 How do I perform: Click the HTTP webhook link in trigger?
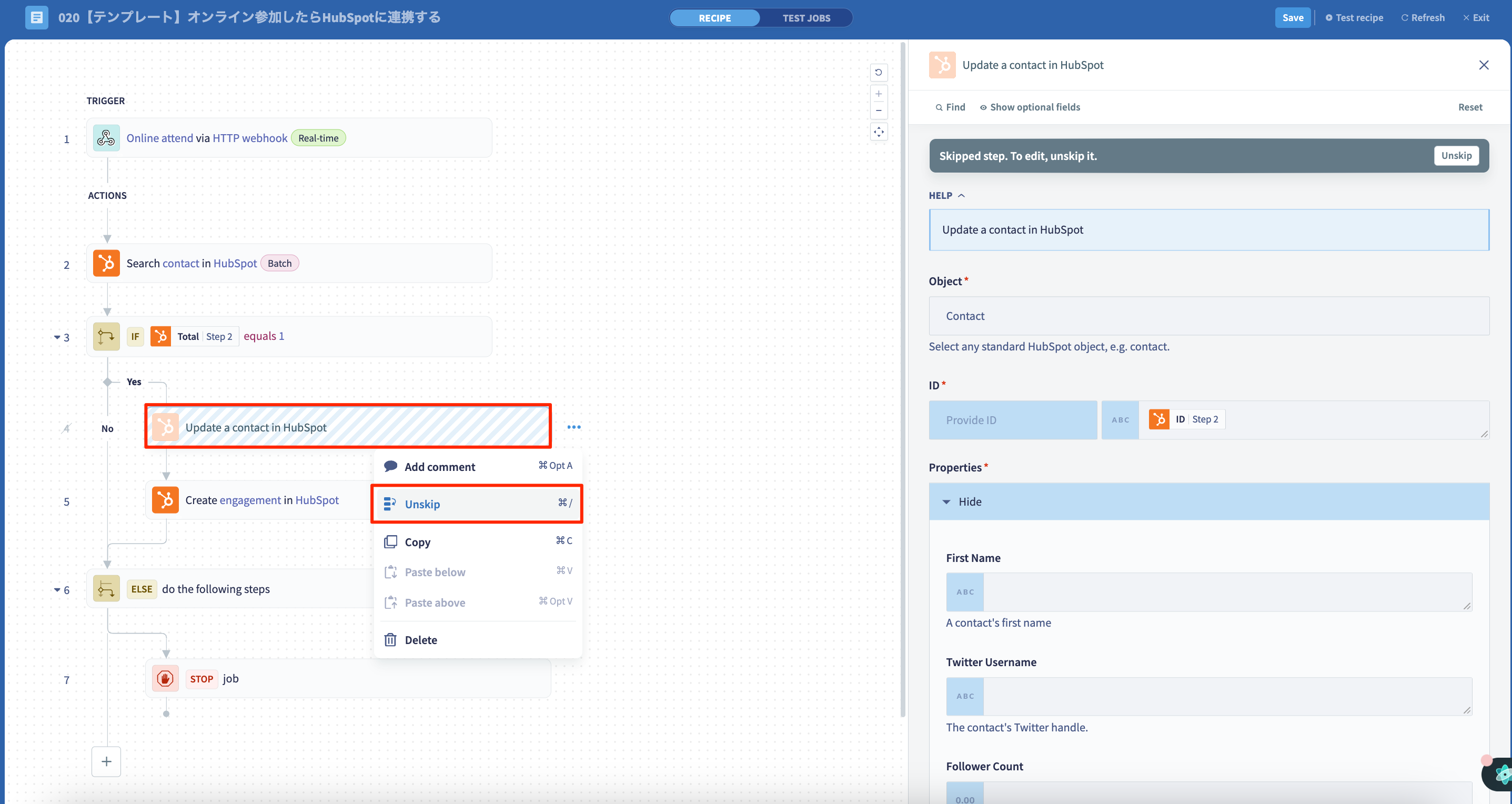tap(250, 138)
